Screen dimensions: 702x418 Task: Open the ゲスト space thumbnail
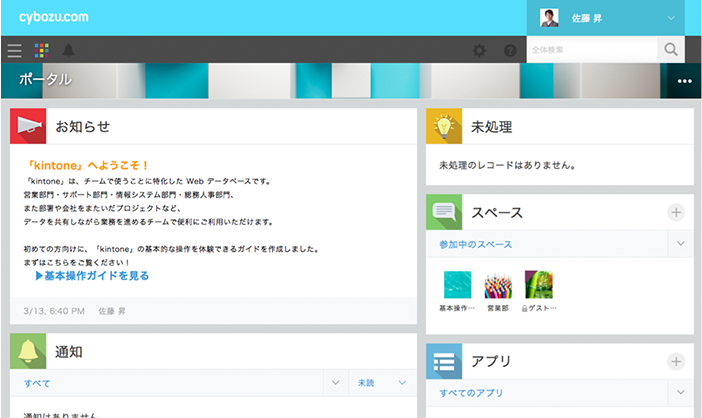tap(538, 285)
